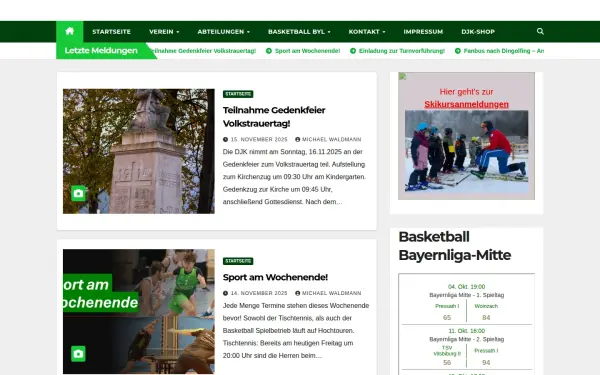The height and width of the screenshot is (375, 600).
Task: Click date 15. November 2025
Action: coord(259,140)
